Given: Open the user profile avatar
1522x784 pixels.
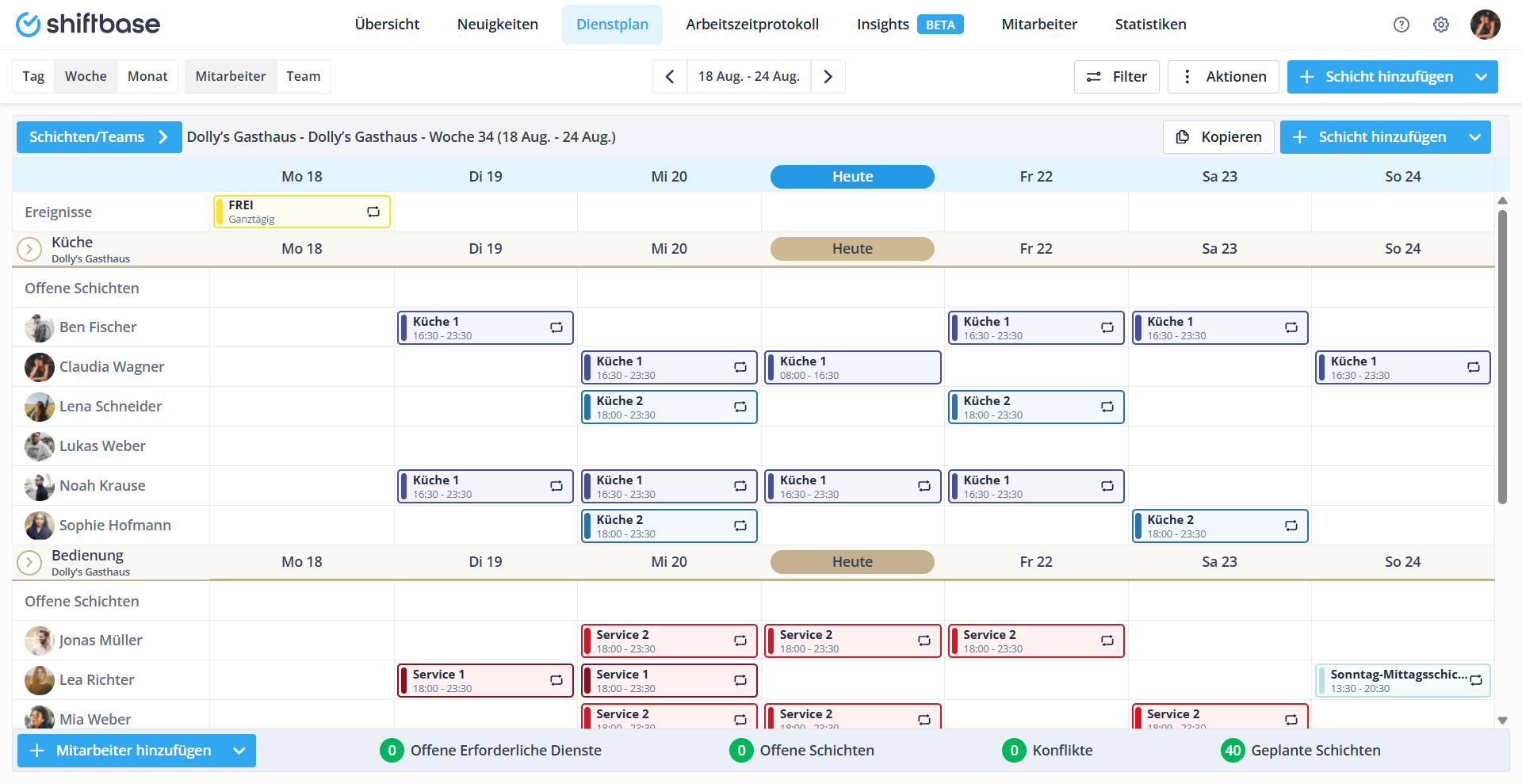Looking at the screenshot, I should pyautogui.click(x=1485, y=25).
